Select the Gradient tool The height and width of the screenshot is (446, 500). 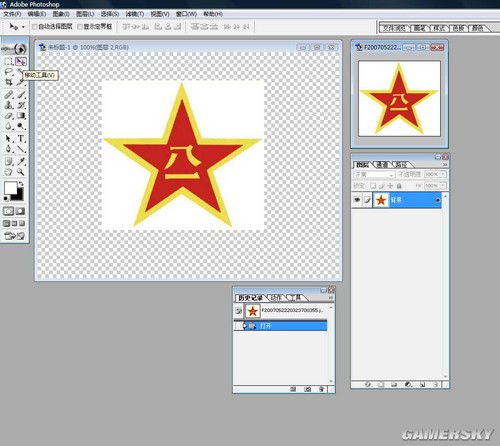pyautogui.click(x=21, y=116)
